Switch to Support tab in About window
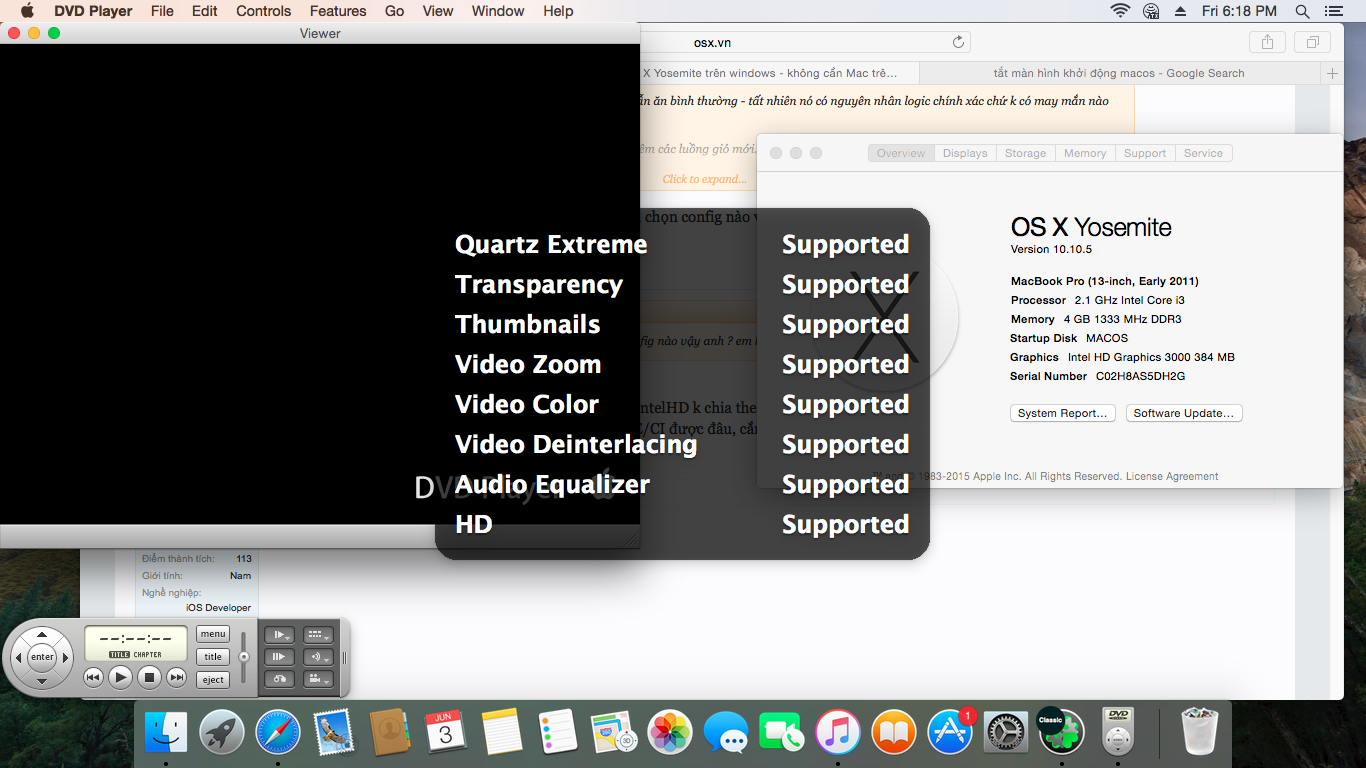 pyautogui.click(x=1145, y=153)
